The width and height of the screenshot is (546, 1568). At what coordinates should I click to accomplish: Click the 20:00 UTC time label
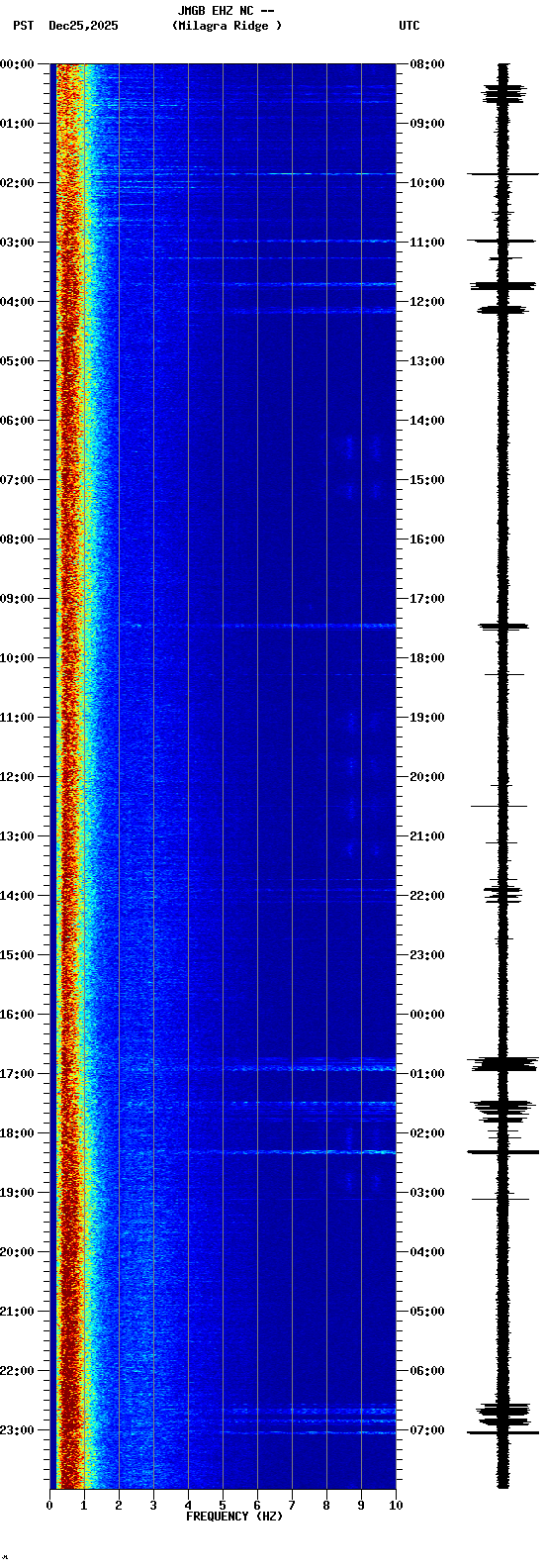tap(427, 777)
